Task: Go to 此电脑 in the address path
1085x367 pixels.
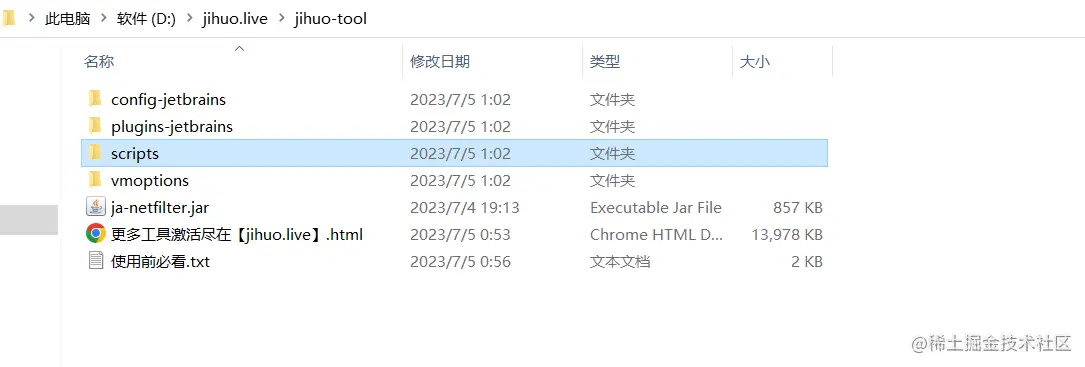Action: 68,19
